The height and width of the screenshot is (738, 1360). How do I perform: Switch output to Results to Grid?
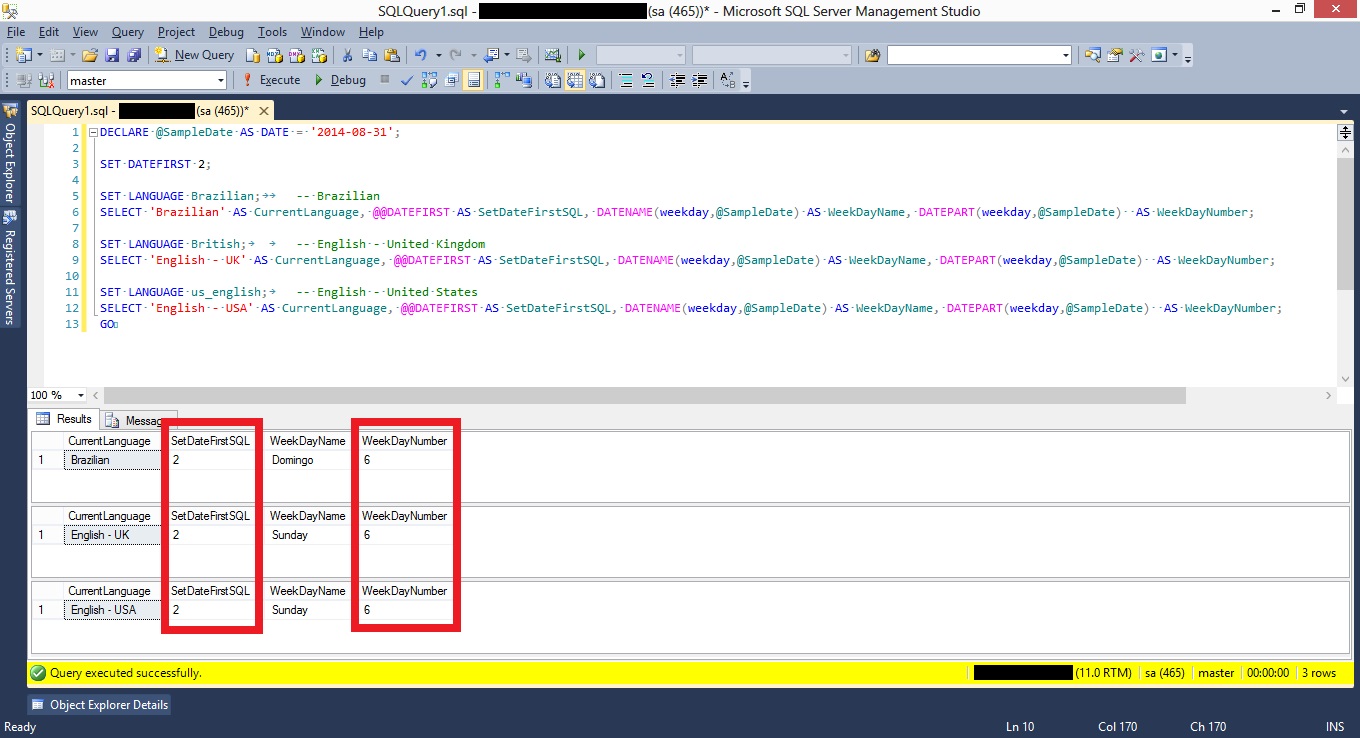coord(575,80)
